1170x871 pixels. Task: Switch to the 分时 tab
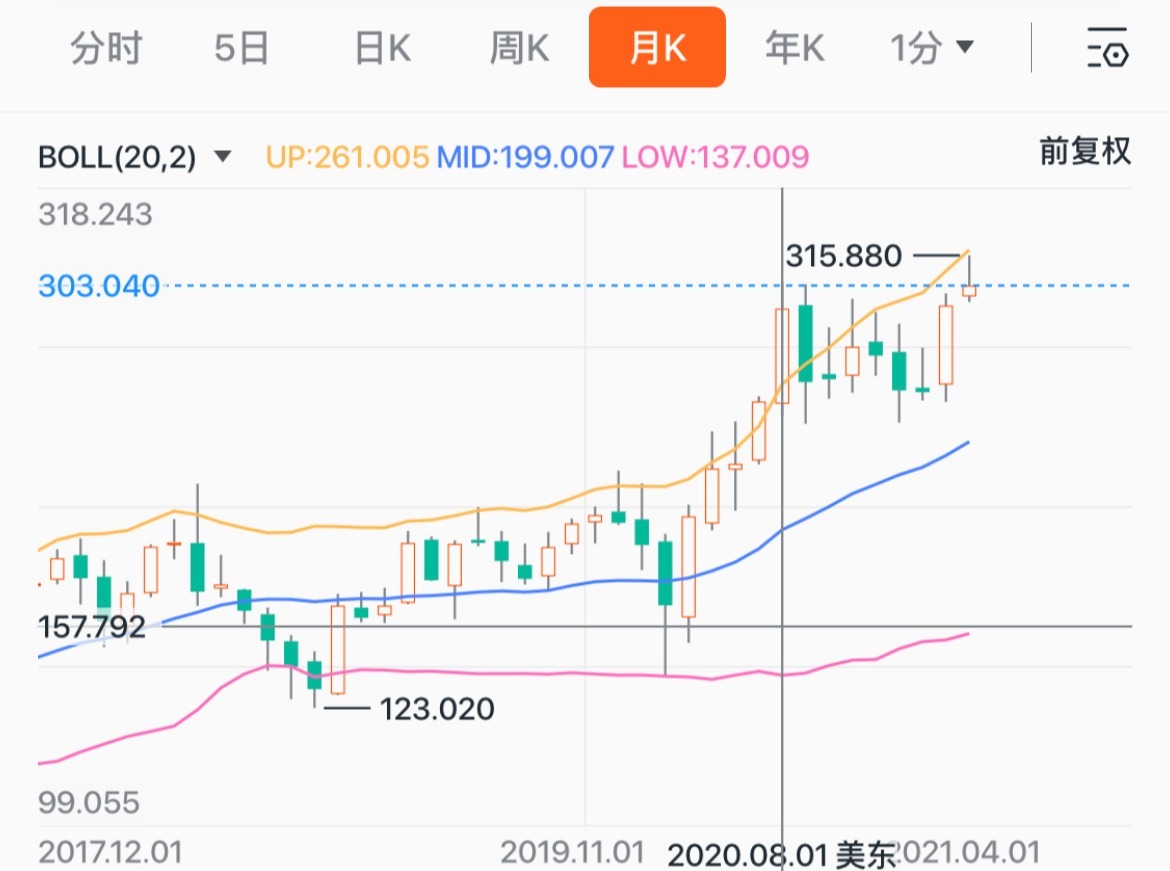click(106, 49)
